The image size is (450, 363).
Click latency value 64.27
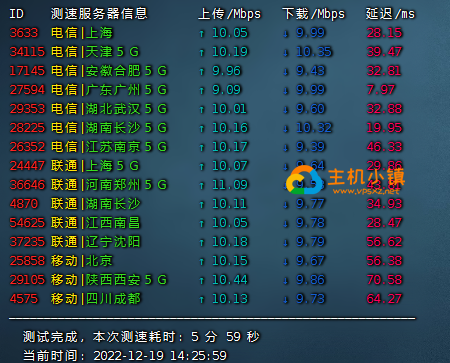click(x=384, y=299)
